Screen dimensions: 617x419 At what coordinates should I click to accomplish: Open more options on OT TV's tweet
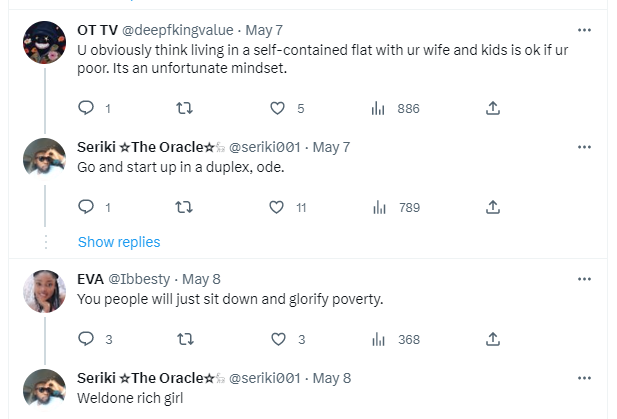point(583,29)
